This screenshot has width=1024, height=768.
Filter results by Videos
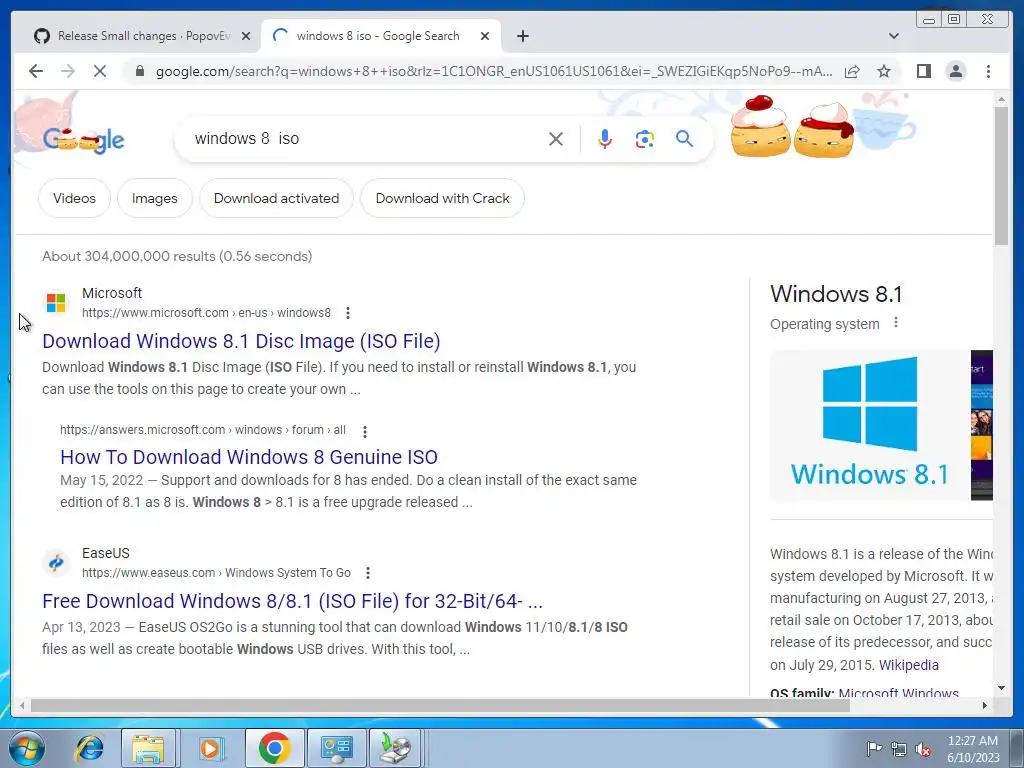click(x=74, y=198)
